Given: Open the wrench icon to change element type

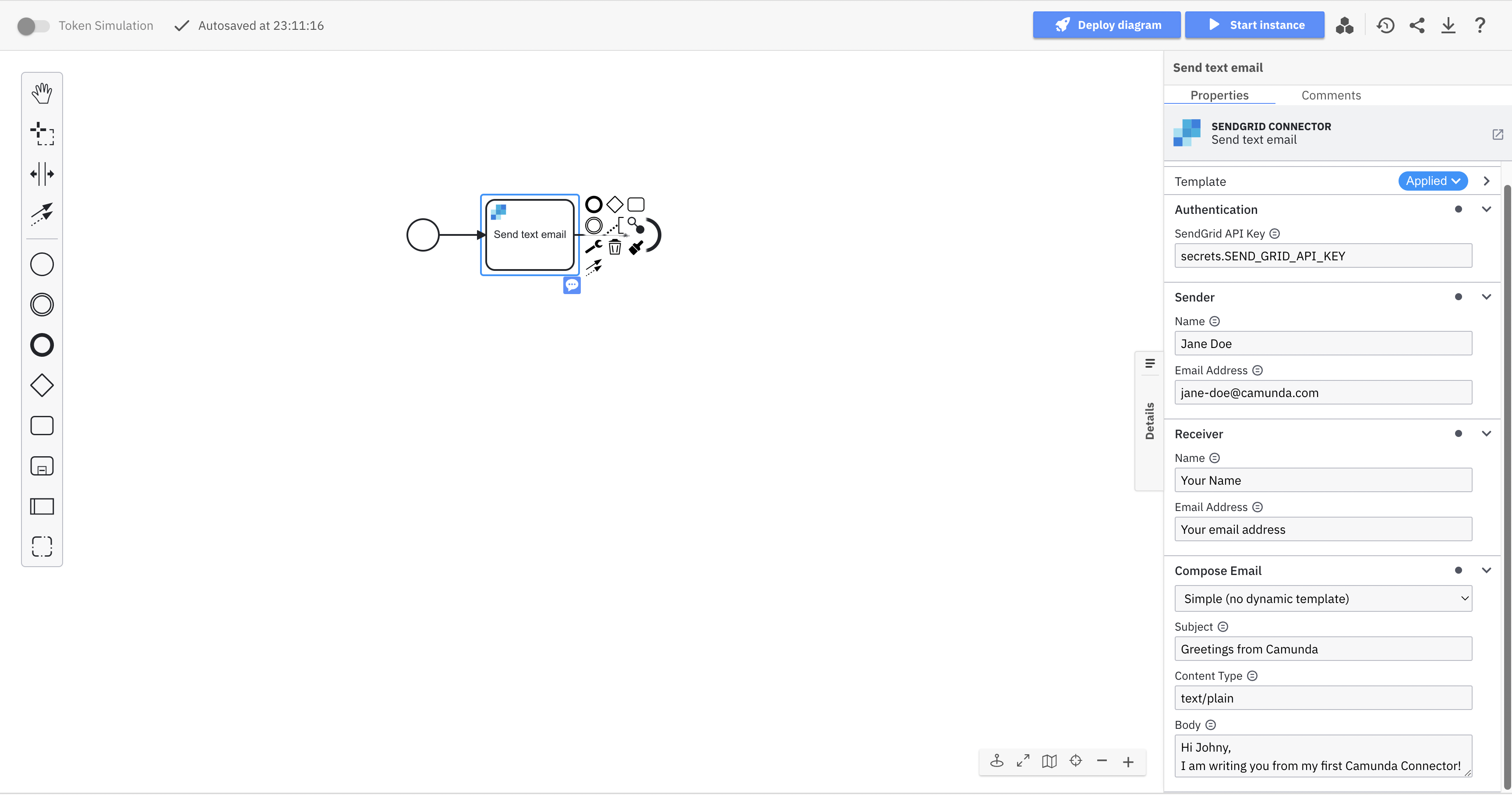Looking at the screenshot, I should 593,247.
